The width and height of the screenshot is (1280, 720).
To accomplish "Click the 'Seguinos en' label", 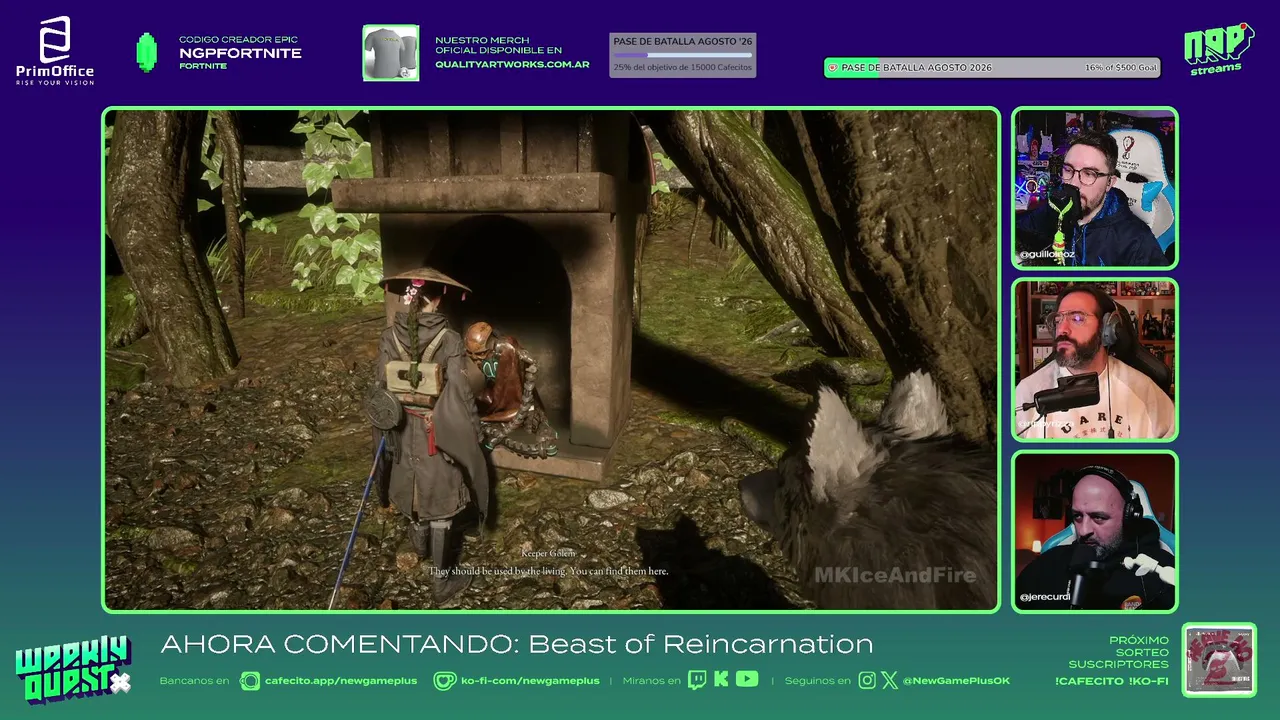I will pyautogui.click(x=818, y=681).
